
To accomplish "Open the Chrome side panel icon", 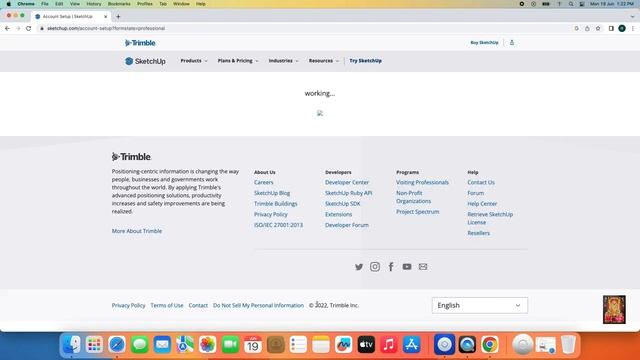I will [x=611, y=29].
